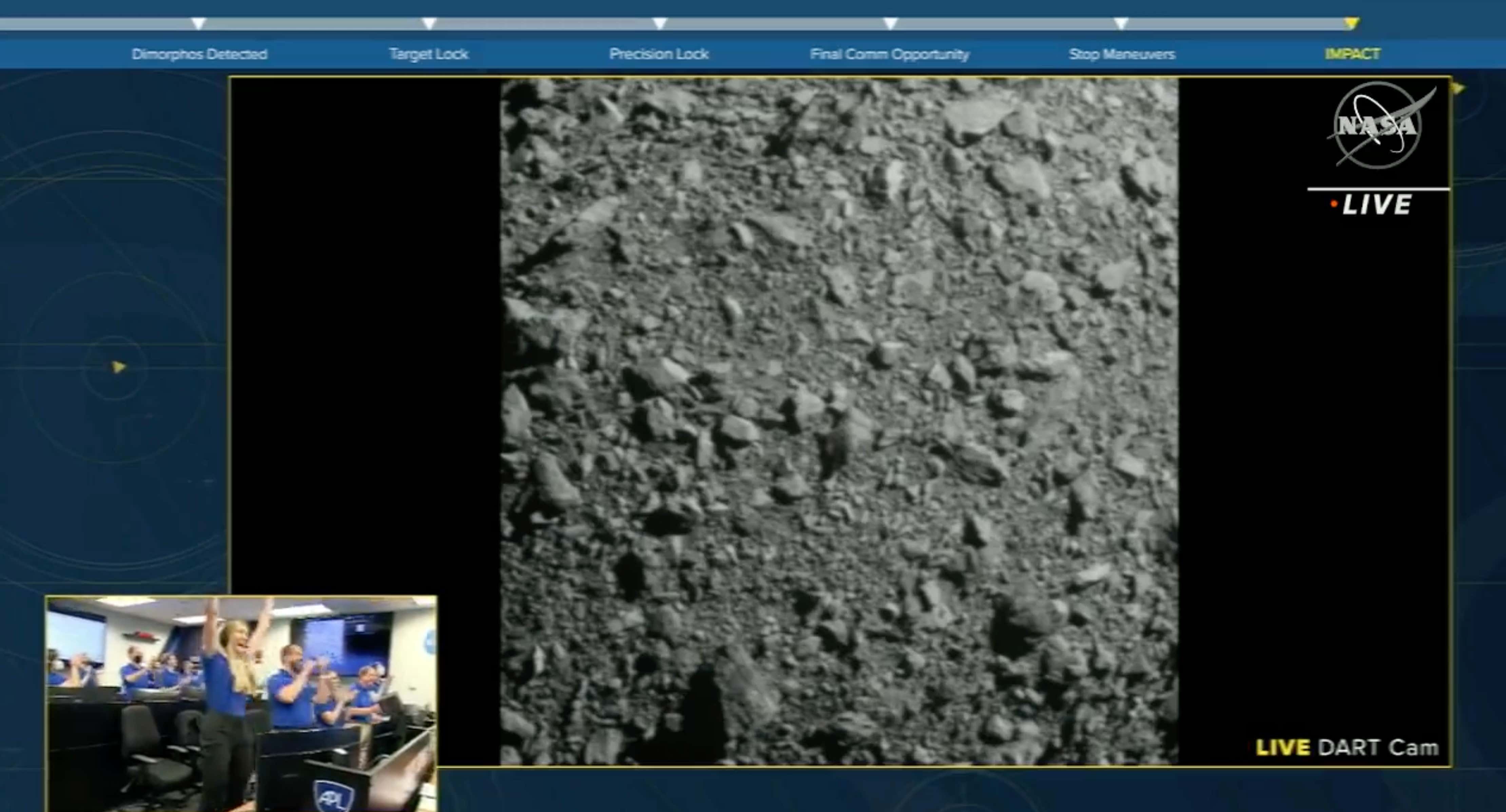Toggle the highlighted IMPACT milestone state
The image size is (1506, 812).
pyautogui.click(x=1352, y=54)
